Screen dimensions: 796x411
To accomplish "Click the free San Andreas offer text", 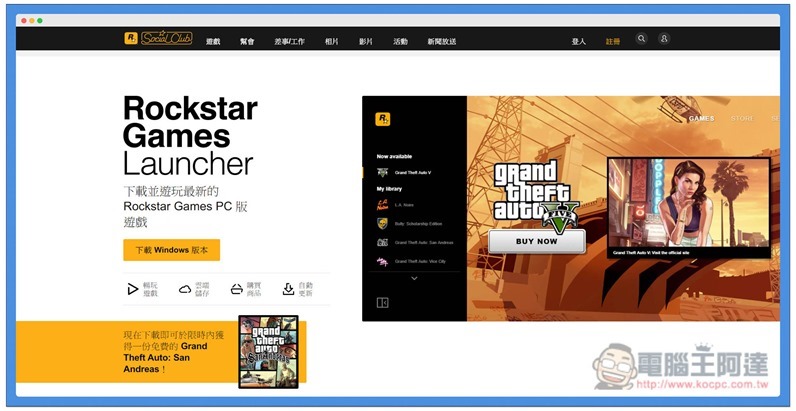I will point(174,352).
